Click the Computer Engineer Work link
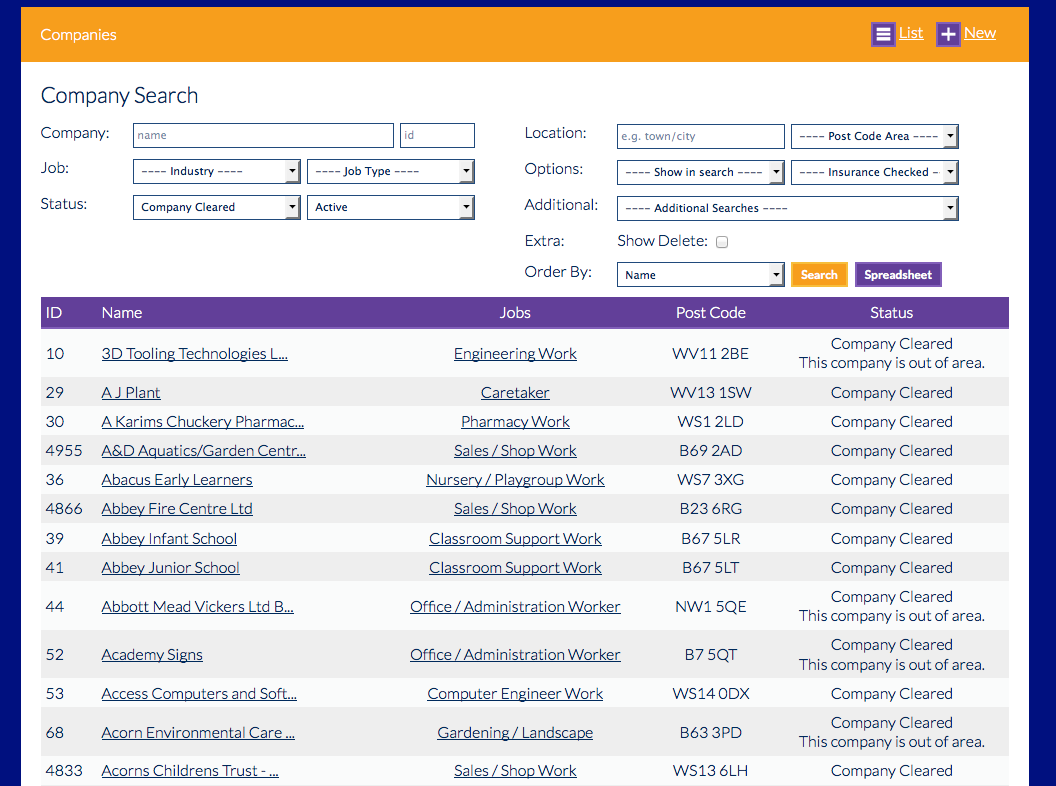The image size is (1056, 786). point(515,694)
